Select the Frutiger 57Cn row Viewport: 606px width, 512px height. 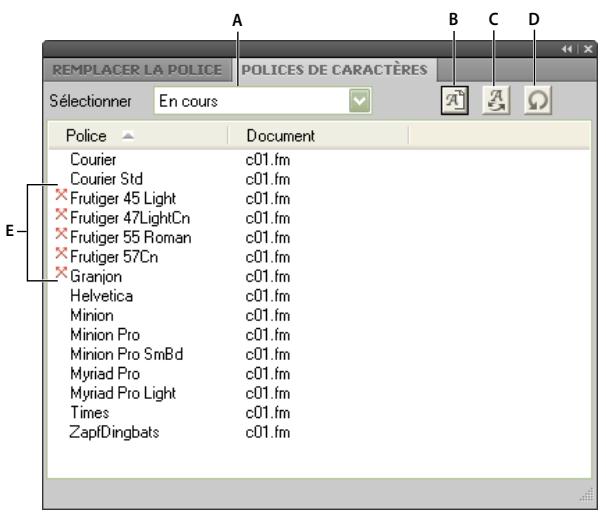coord(319,257)
